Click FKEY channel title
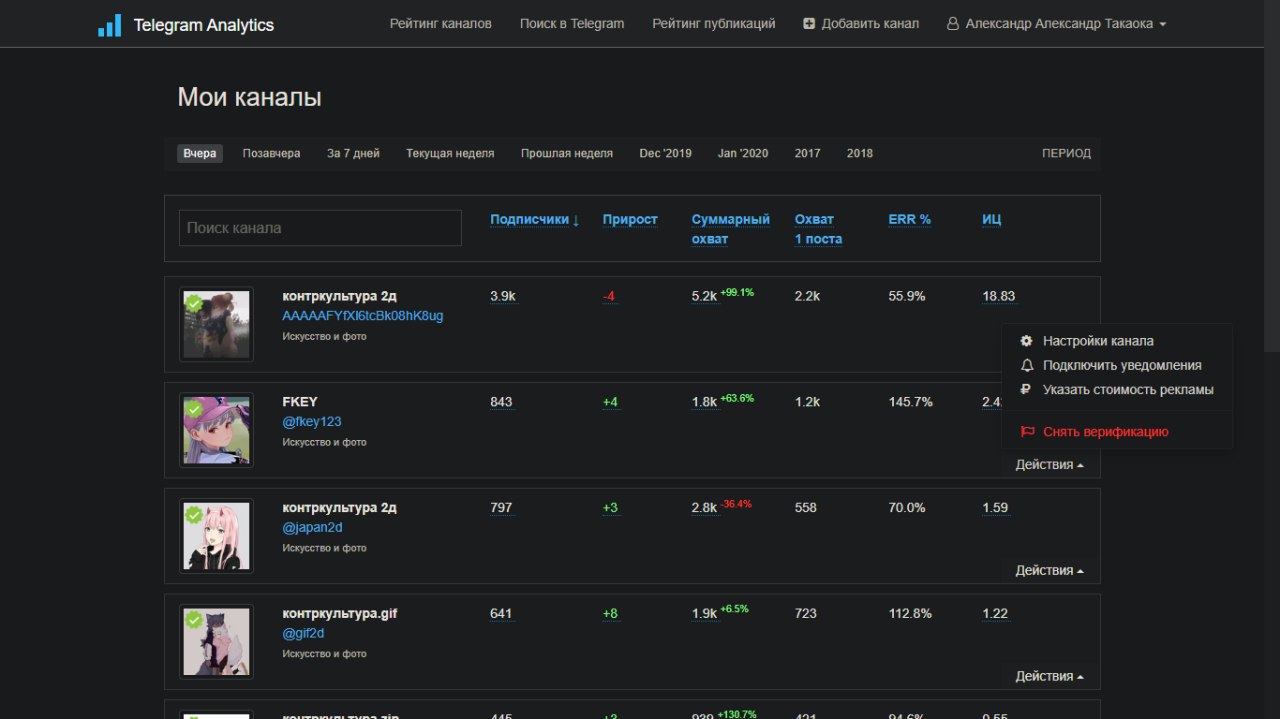This screenshot has width=1280, height=719. 300,402
